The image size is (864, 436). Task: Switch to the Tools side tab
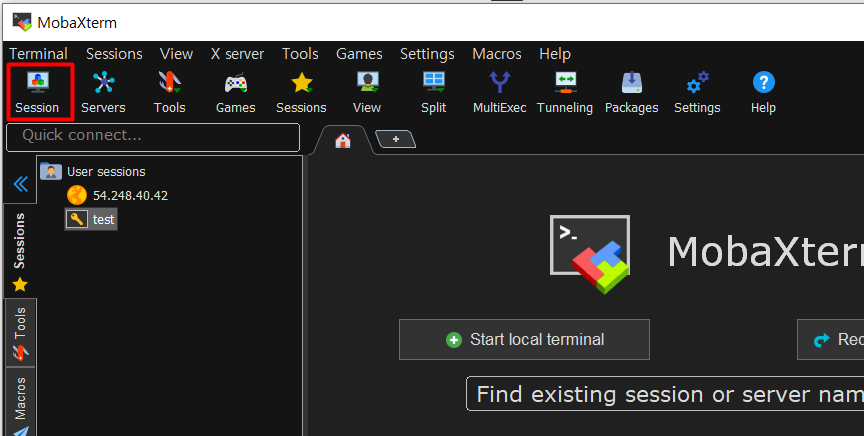pos(20,332)
